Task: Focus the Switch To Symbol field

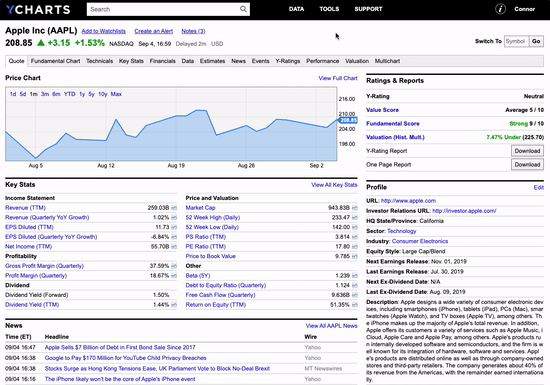Action: (516, 41)
